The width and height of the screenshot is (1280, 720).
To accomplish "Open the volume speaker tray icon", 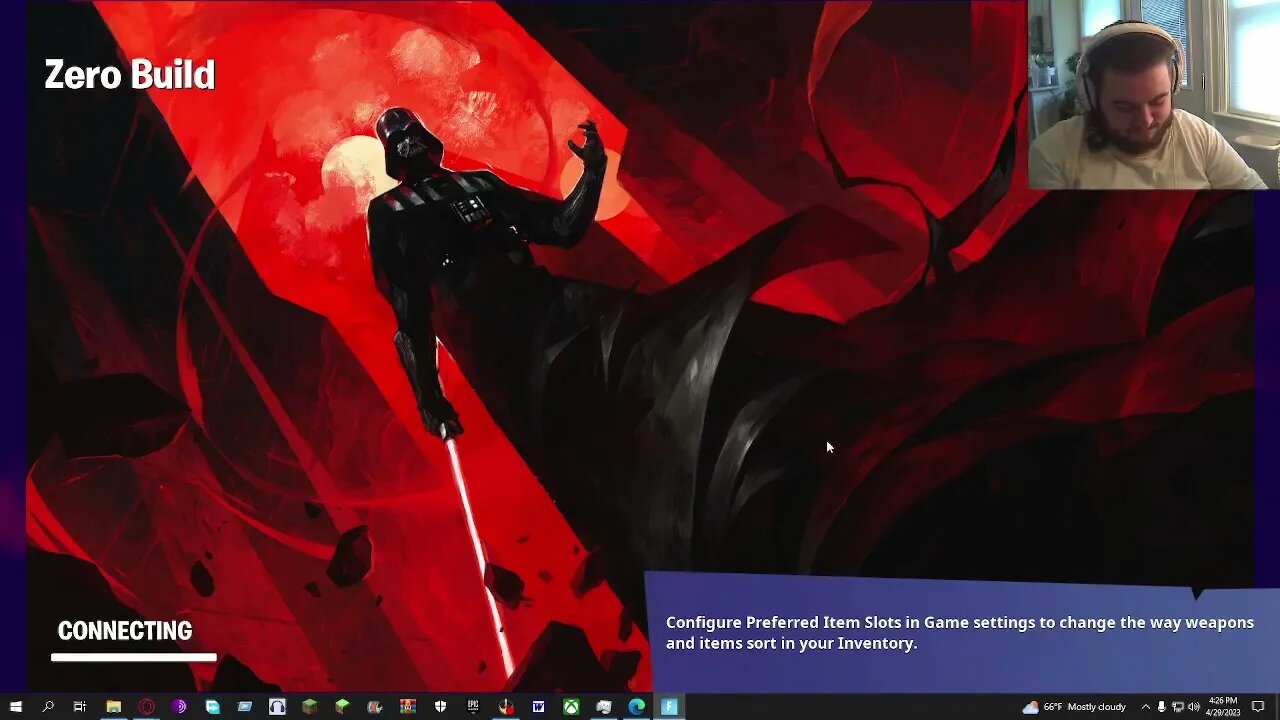I will (x=1193, y=707).
